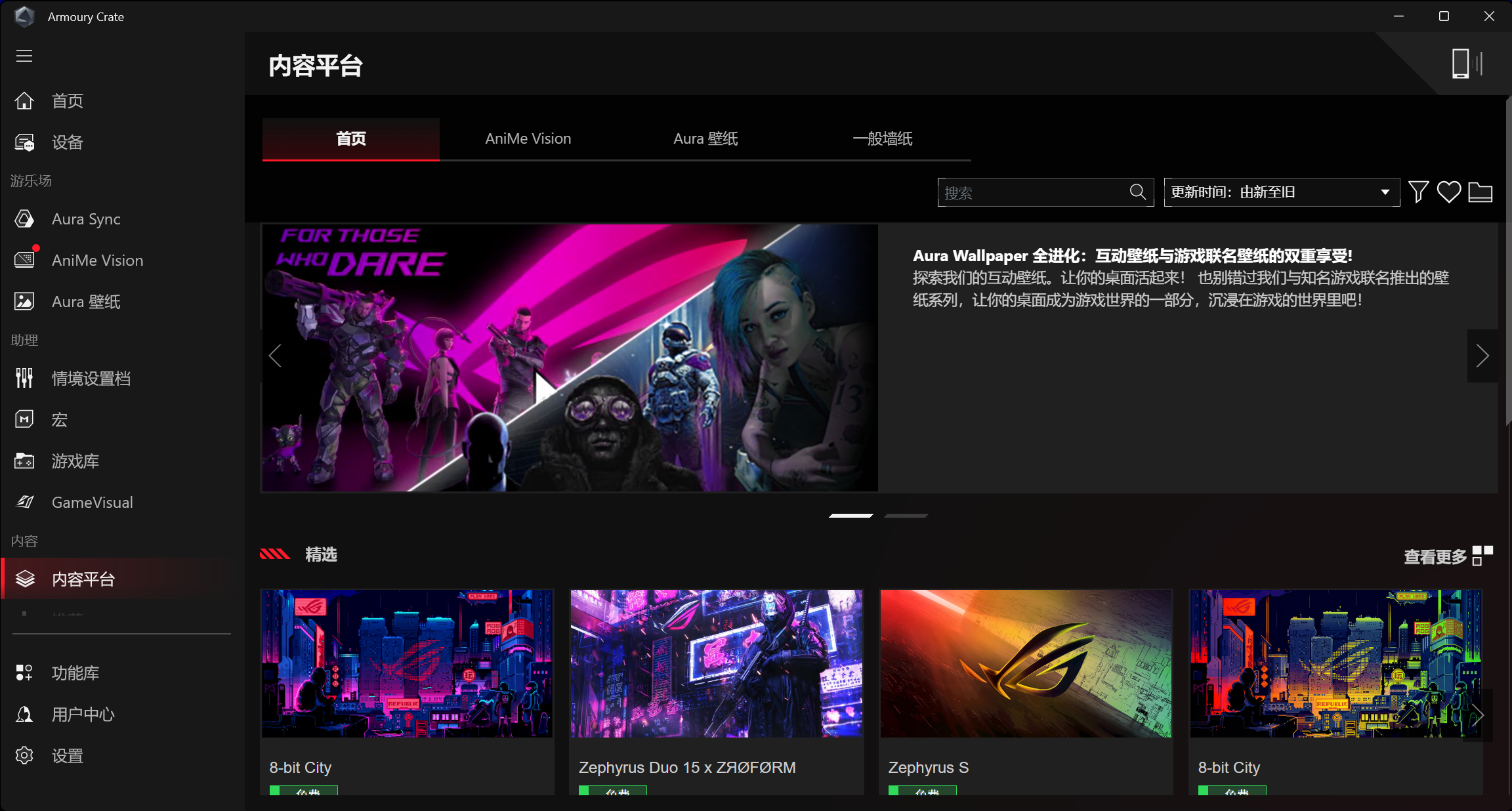The width and height of the screenshot is (1512, 811).
Task: Click the 查看更多 link
Action: pyautogui.click(x=1435, y=557)
